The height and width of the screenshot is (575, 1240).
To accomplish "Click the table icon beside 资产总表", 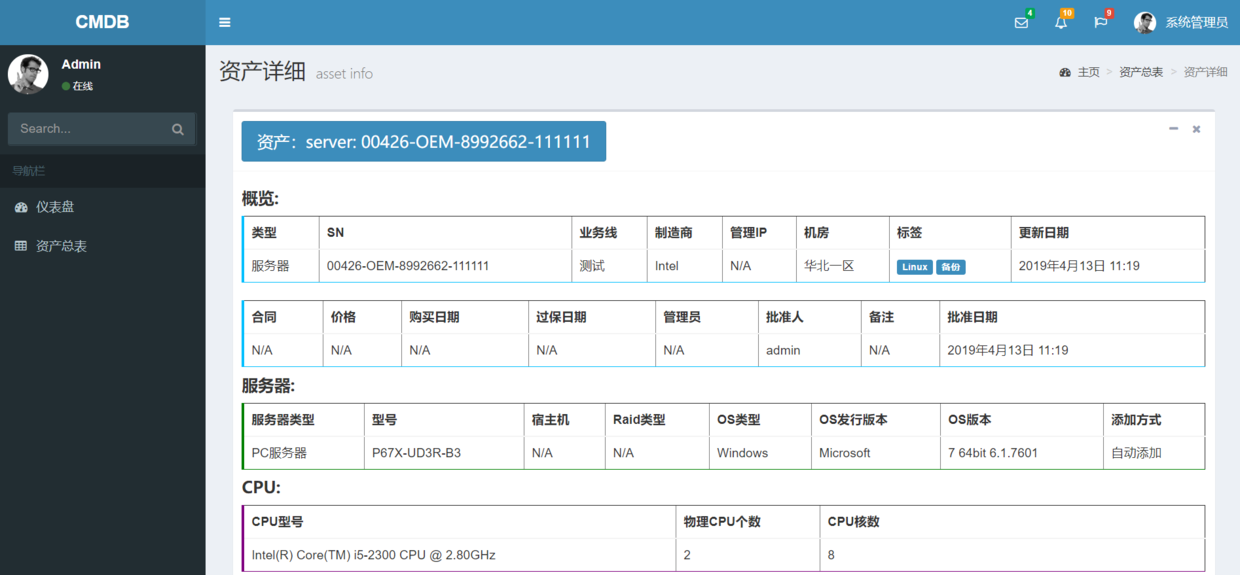I will (21, 246).
